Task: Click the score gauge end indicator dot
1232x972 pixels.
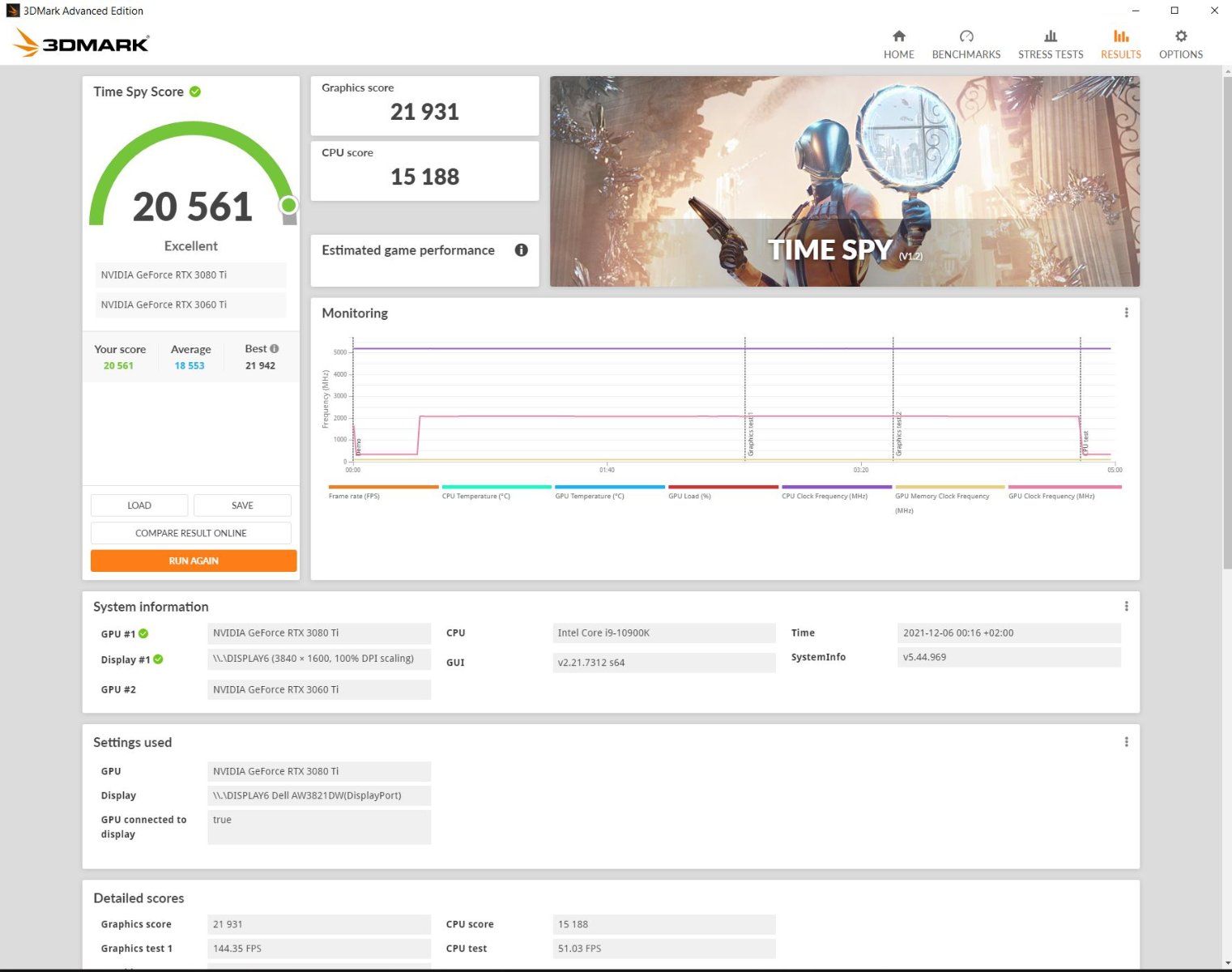Action: click(x=288, y=205)
